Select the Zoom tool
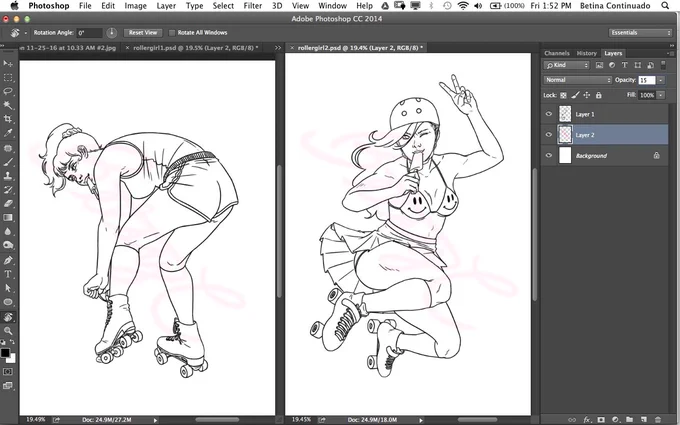The height and width of the screenshot is (425, 680). (8, 331)
